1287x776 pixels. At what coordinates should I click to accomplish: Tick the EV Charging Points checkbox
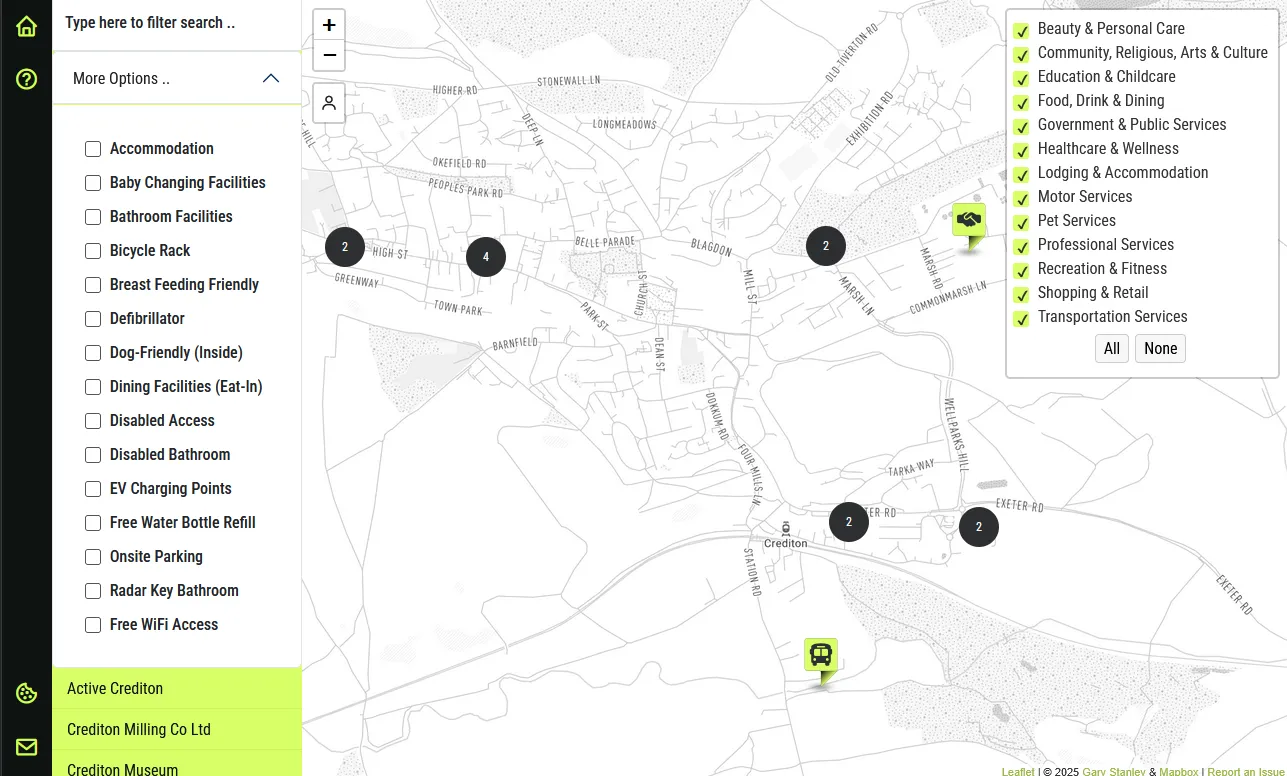tap(93, 489)
